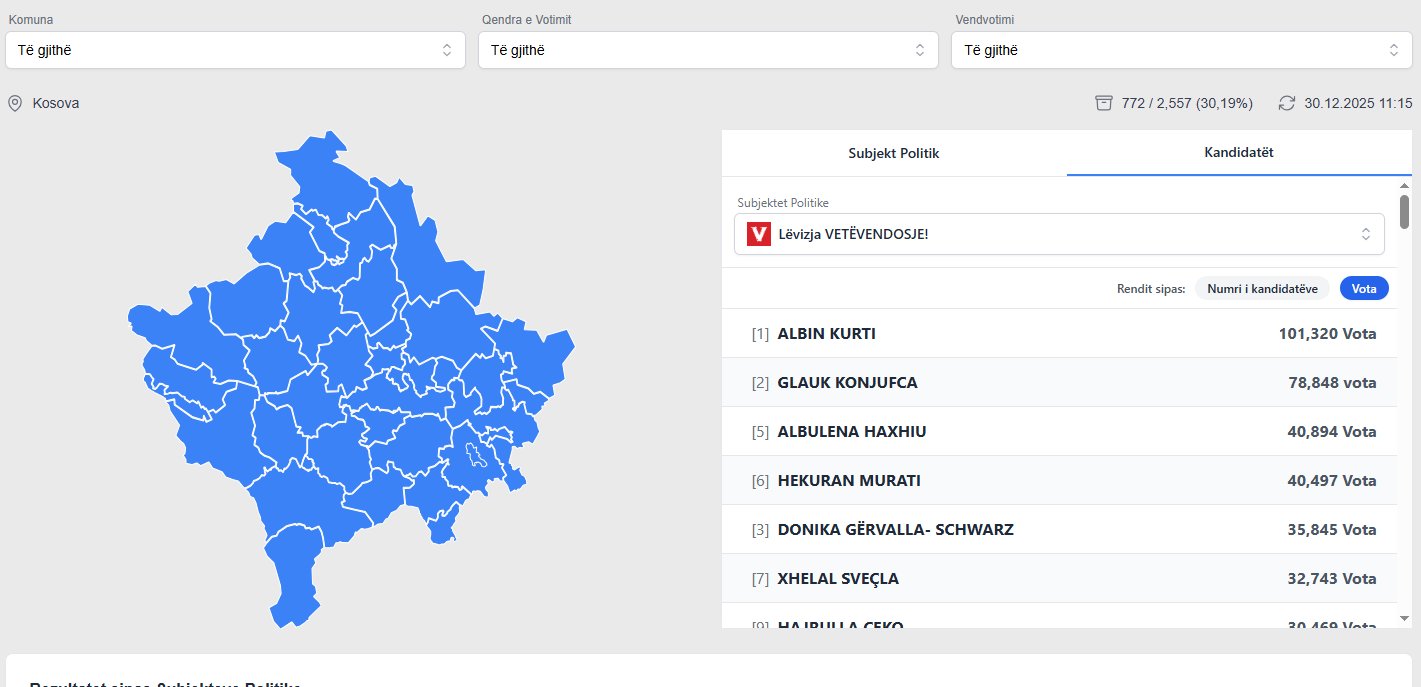
Task: Click scrollbar down arrow in candidates panel
Action: (x=1404, y=619)
